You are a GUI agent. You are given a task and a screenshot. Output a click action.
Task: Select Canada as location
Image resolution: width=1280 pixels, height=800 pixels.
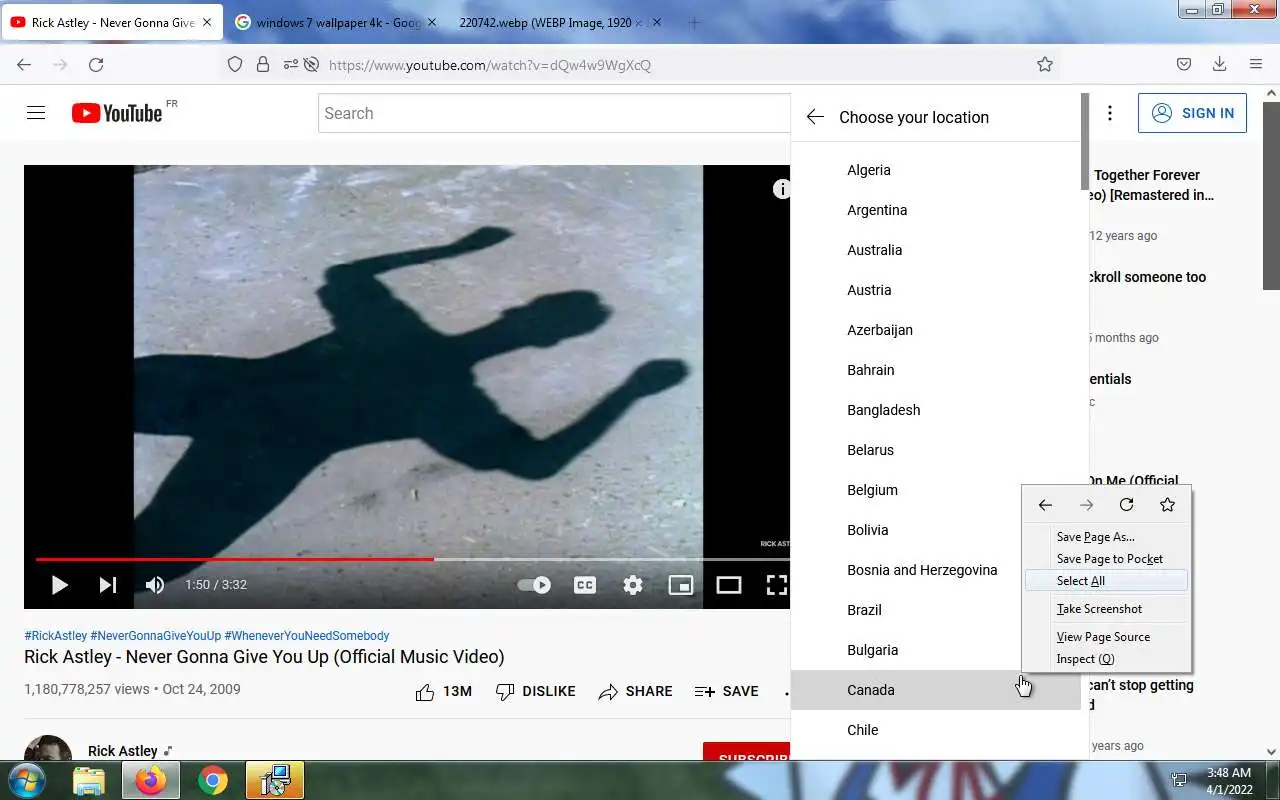(936, 690)
